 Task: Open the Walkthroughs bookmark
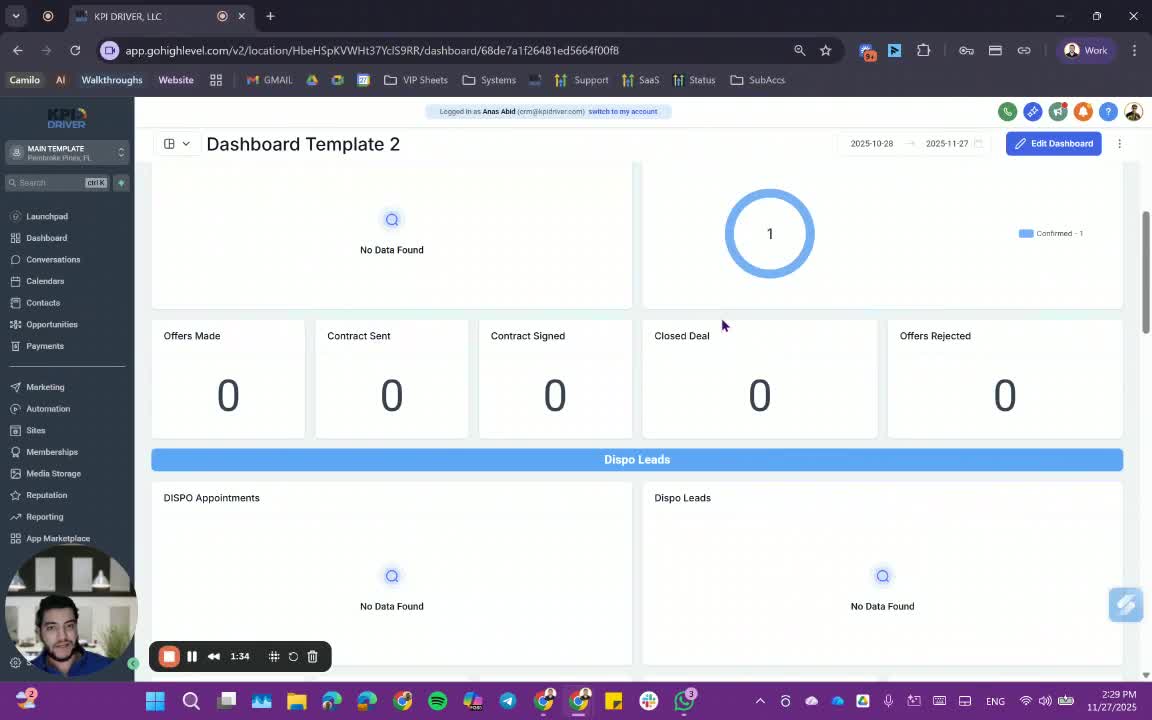(112, 80)
